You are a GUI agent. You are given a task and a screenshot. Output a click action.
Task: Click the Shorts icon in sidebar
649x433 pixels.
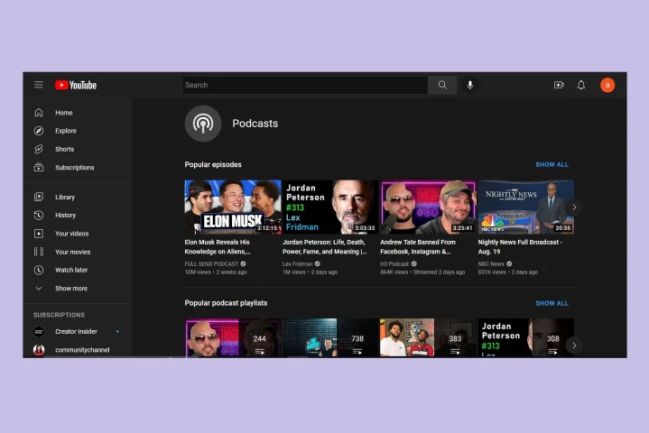point(38,149)
